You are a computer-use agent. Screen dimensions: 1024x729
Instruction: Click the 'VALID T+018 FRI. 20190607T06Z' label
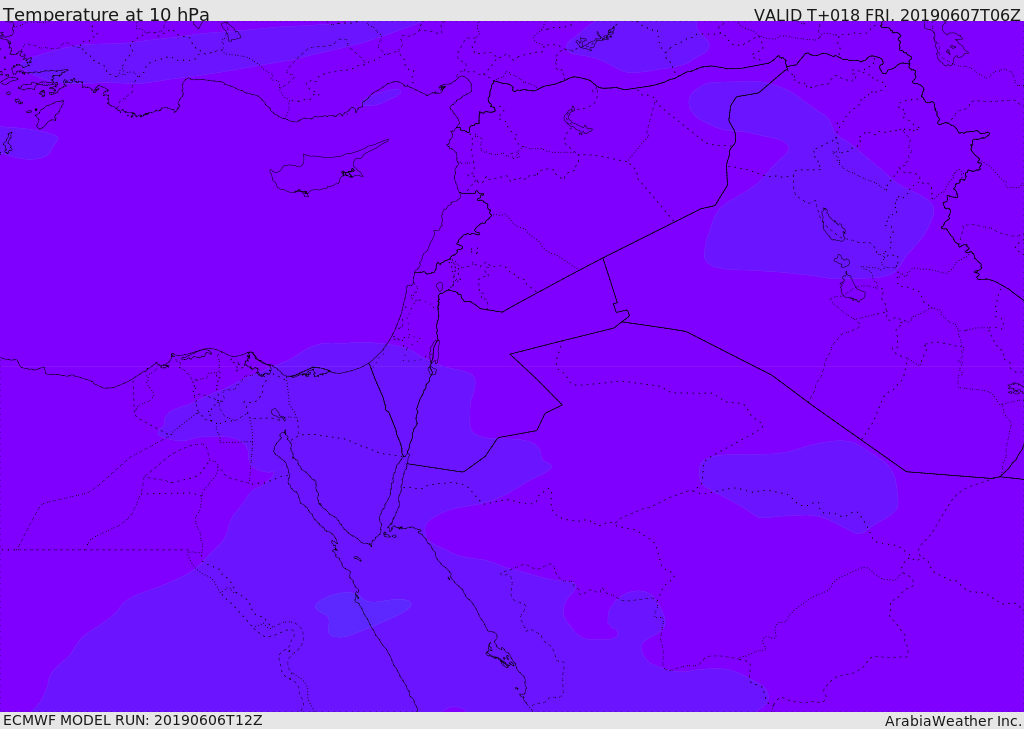click(888, 14)
